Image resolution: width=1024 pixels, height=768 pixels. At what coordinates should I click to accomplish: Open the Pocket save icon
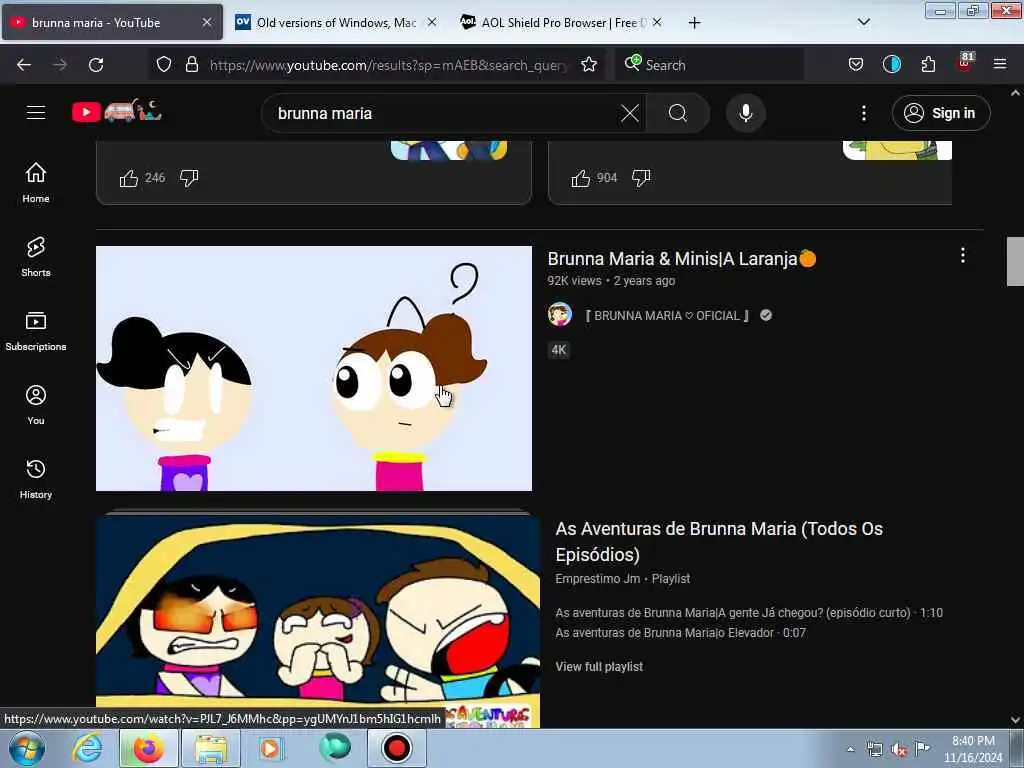(x=856, y=64)
